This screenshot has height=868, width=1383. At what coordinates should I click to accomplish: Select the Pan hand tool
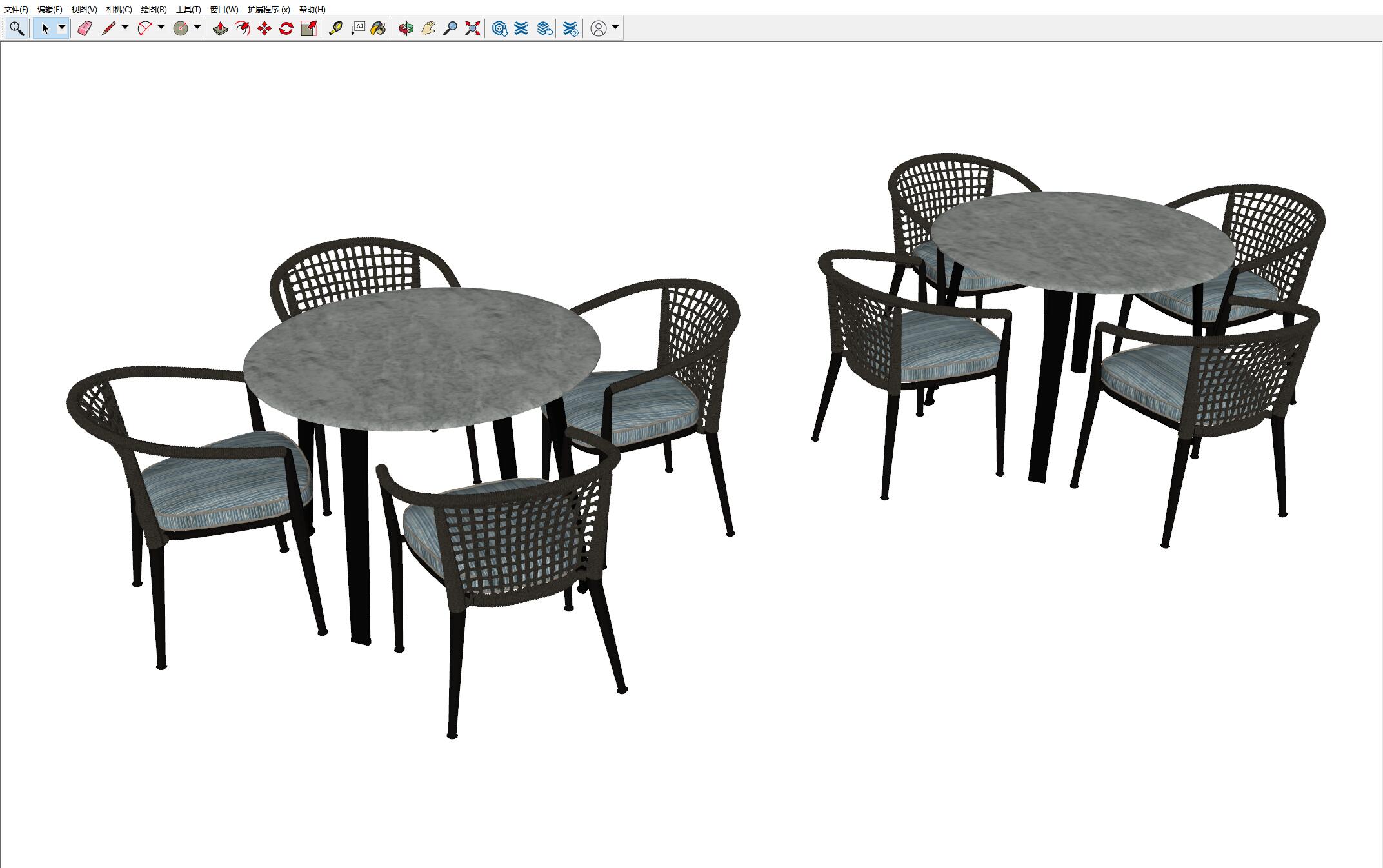click(428, 28)
